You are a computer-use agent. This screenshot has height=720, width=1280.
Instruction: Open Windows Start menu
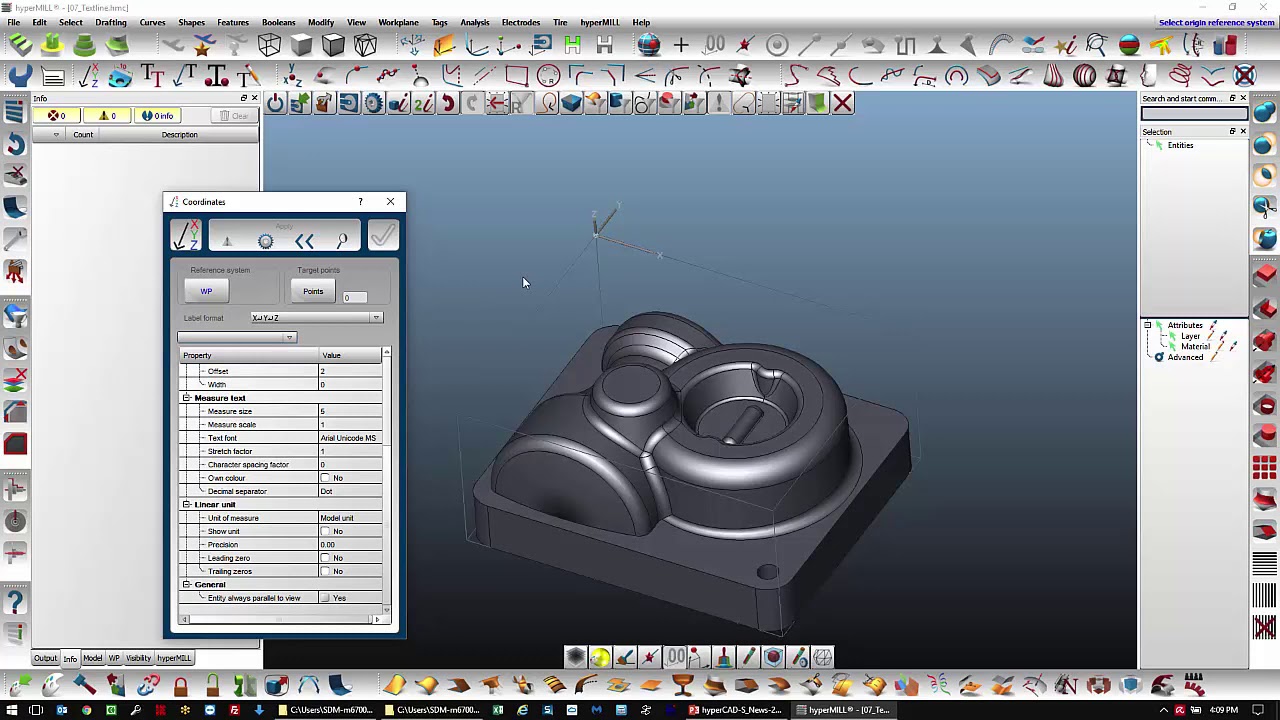tap(10, 710)
